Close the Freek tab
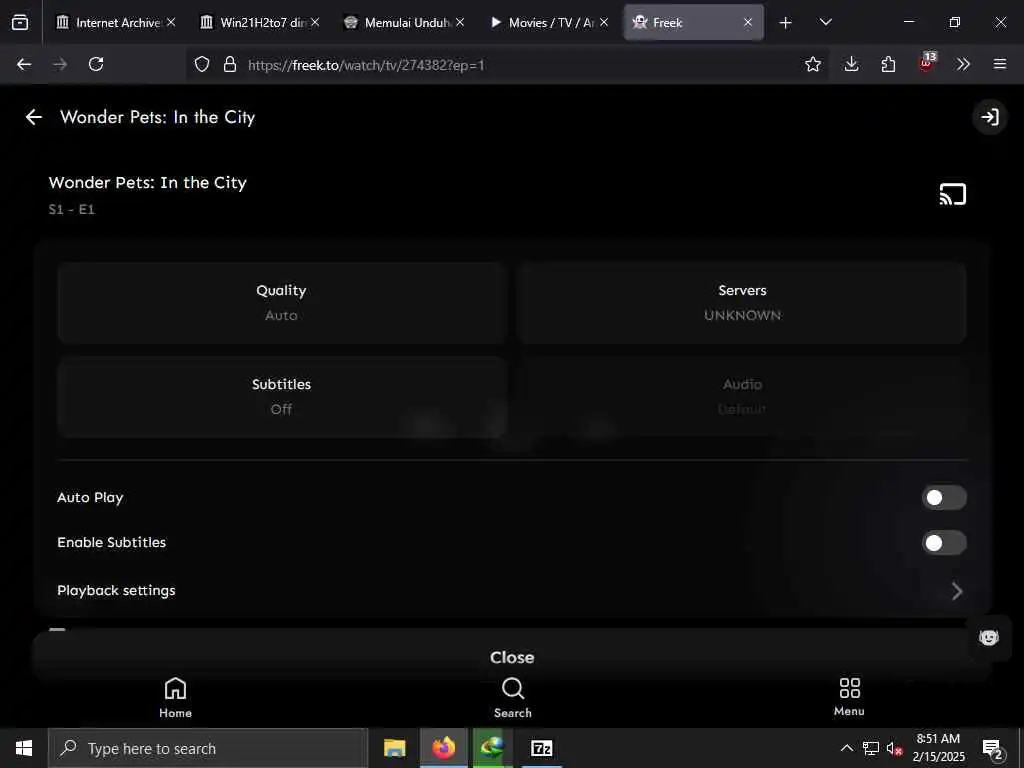The image size is (1024, 768). pos(748,22)
